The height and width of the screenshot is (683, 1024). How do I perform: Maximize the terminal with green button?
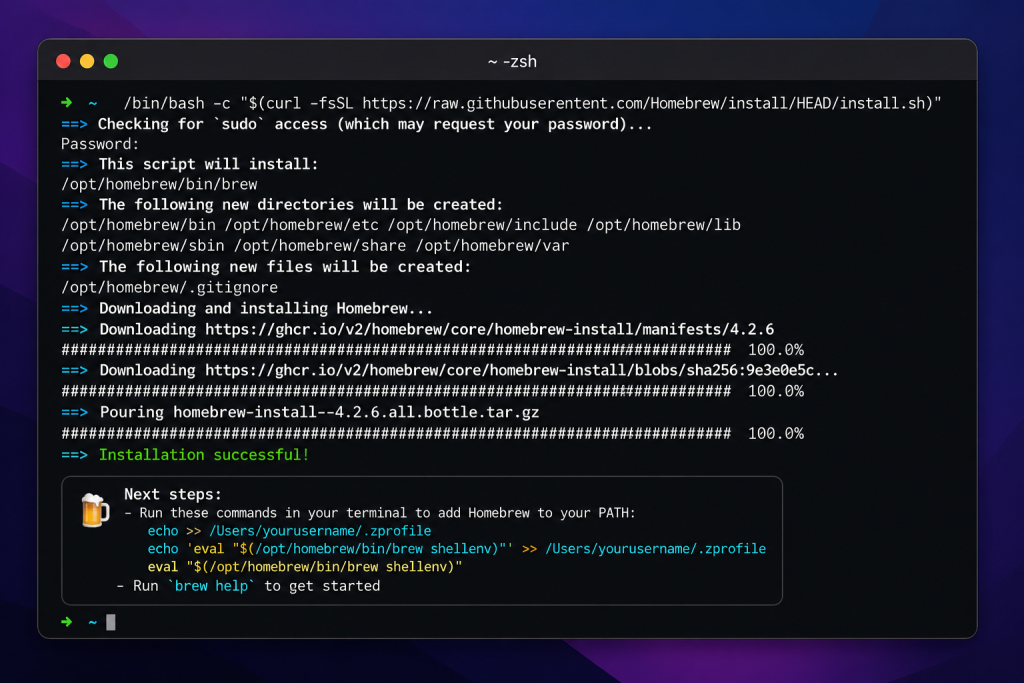(x=111, y=61)
